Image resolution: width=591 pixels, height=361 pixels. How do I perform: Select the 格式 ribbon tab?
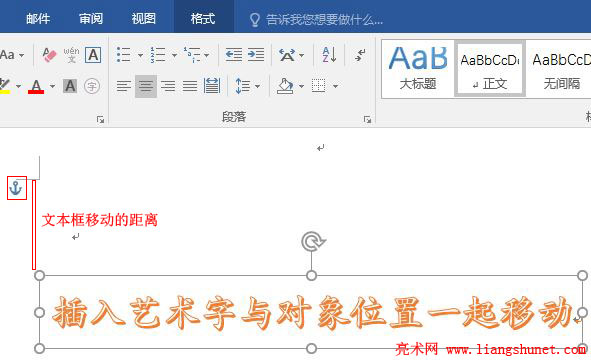pos(203,18)
